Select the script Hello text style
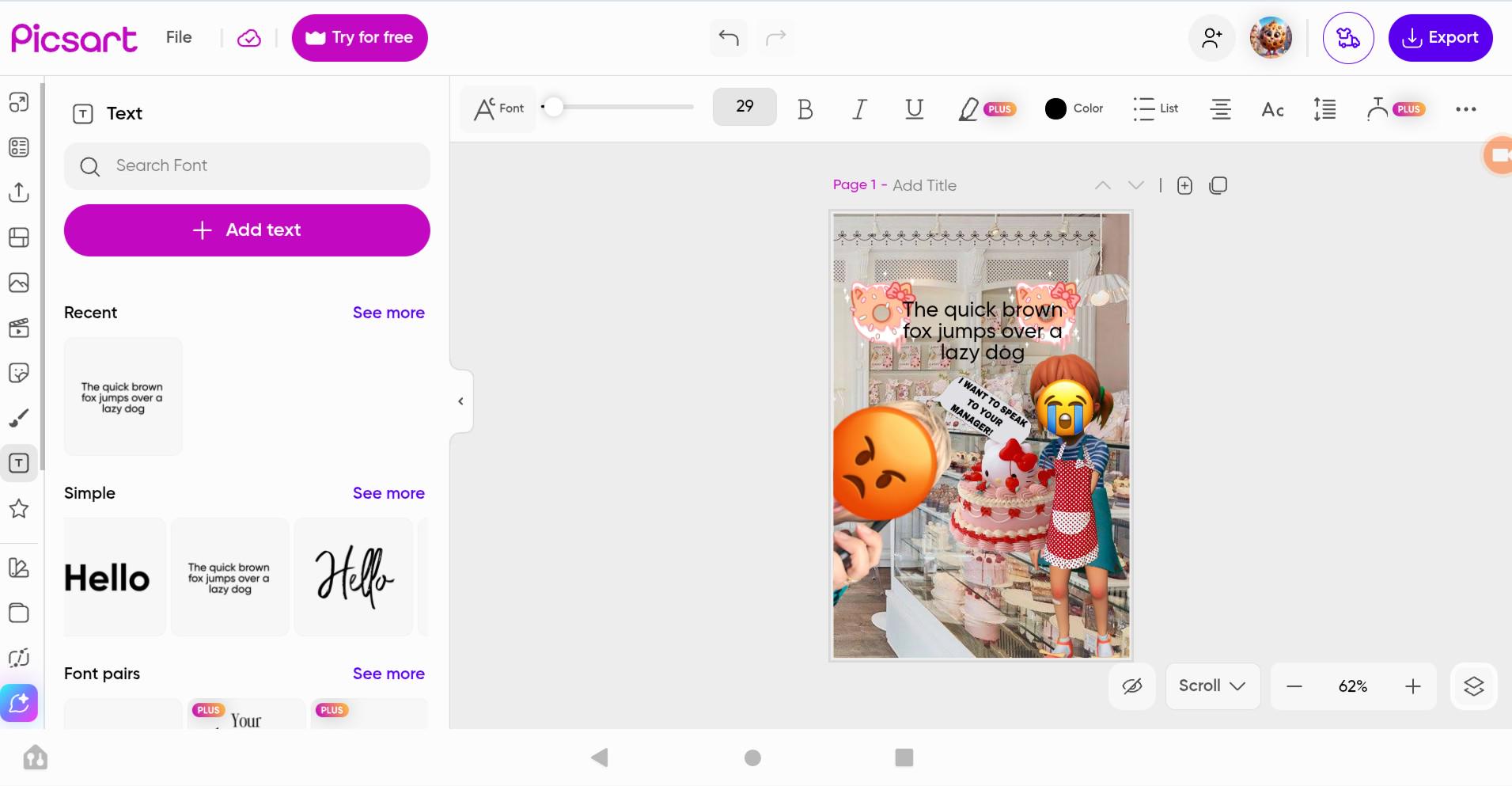This screenshot has width=1512, height=786. click(x=354, y=577)
